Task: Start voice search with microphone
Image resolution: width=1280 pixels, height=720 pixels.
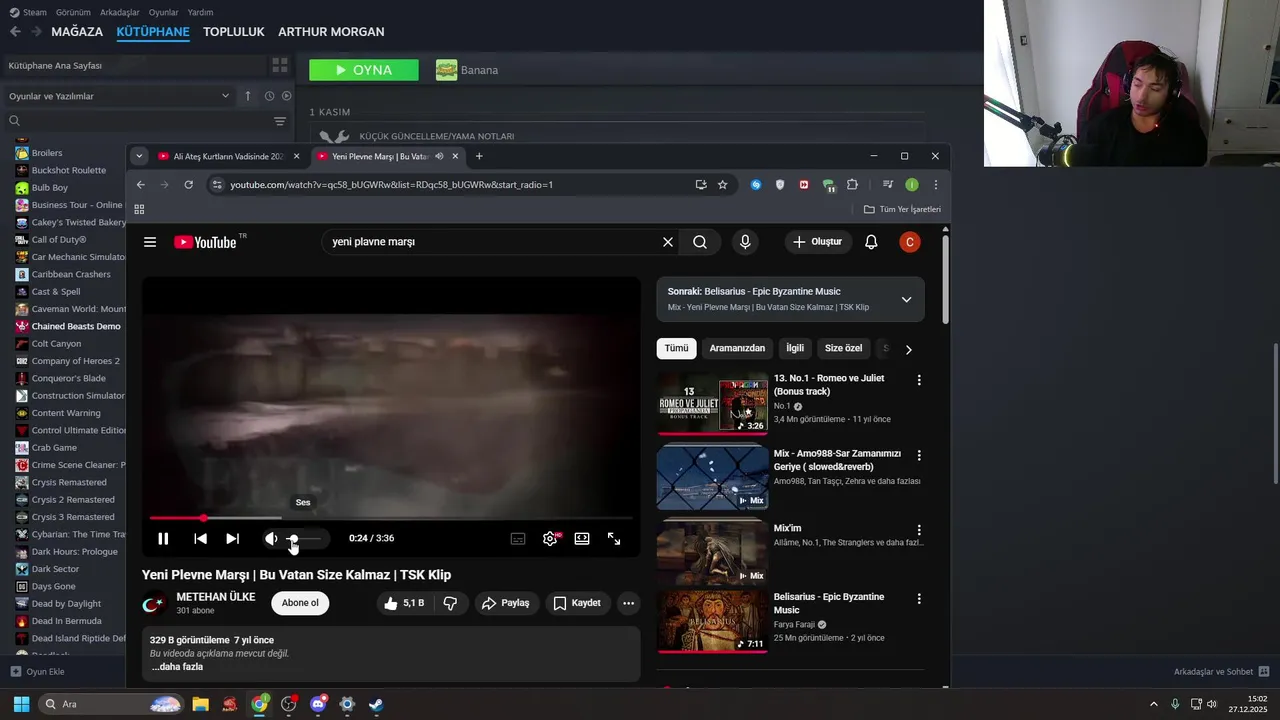Action: [745, 242]
